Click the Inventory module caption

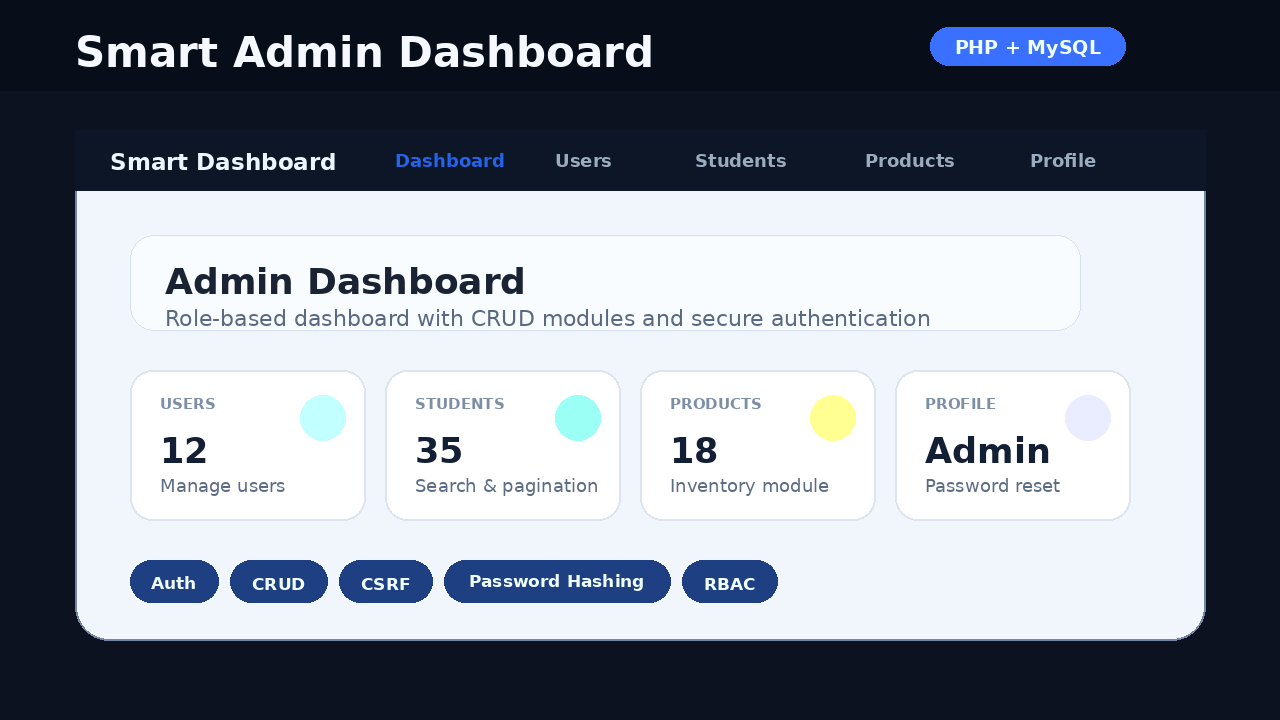(x=749, y=486)
